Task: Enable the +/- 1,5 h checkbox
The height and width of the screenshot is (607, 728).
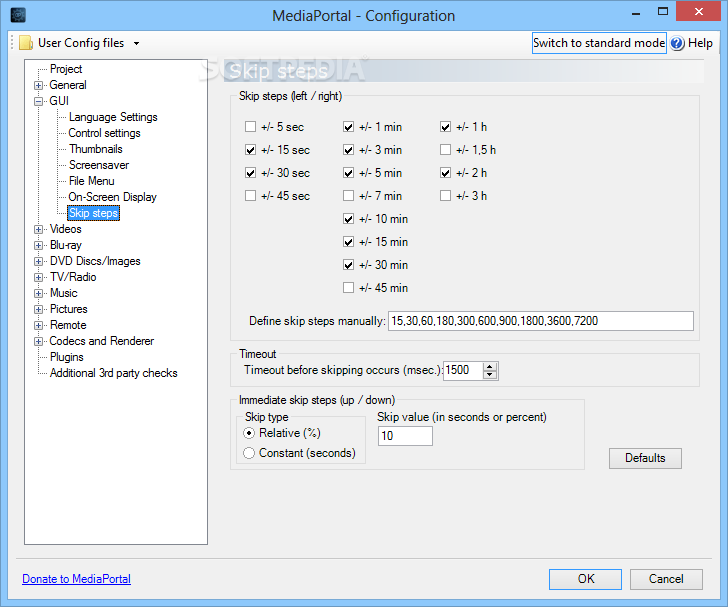Action: click(x=445, y=150)
